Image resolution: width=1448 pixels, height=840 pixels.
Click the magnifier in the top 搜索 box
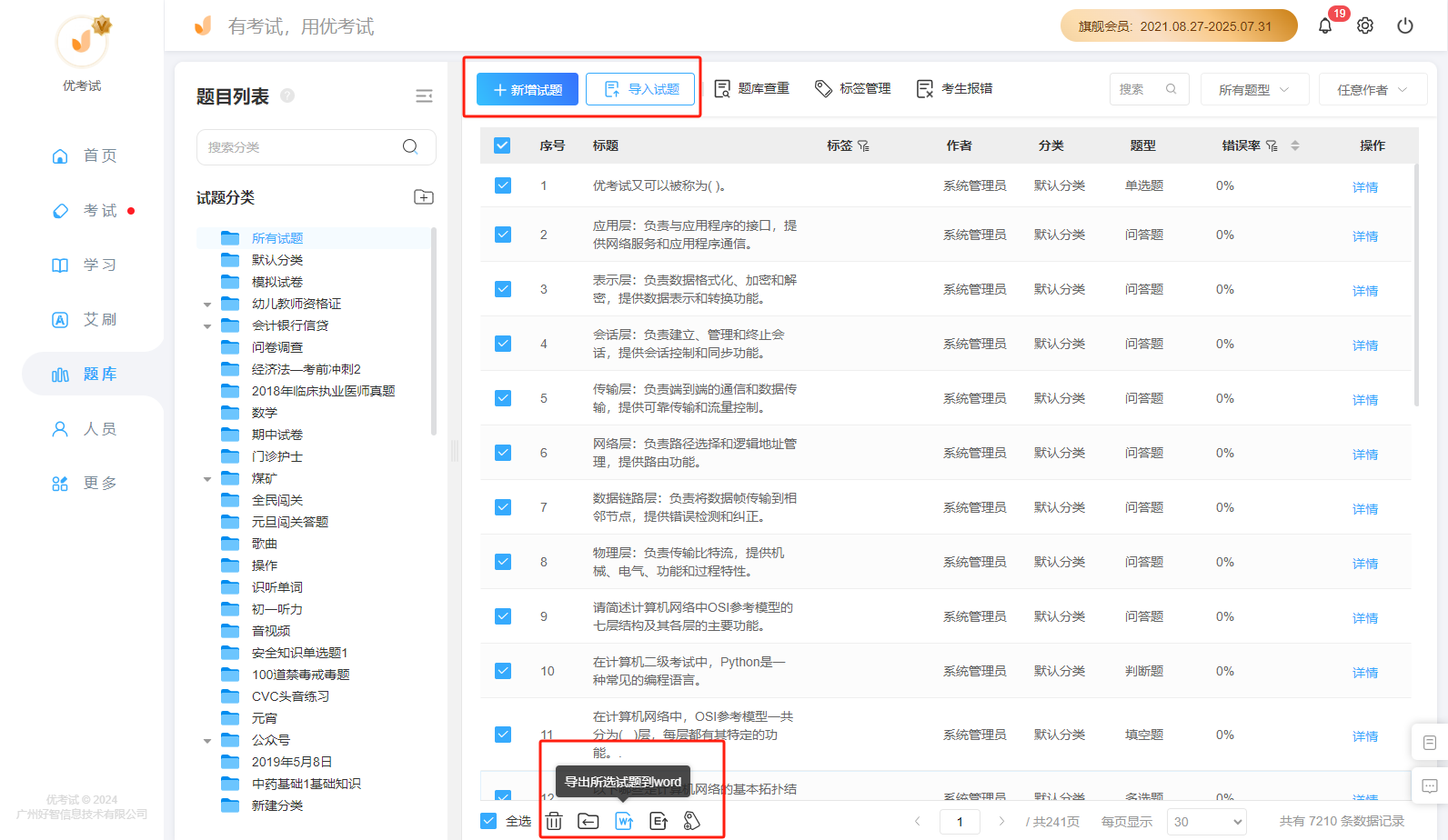pyautogui.click(x=1171, y=89)
